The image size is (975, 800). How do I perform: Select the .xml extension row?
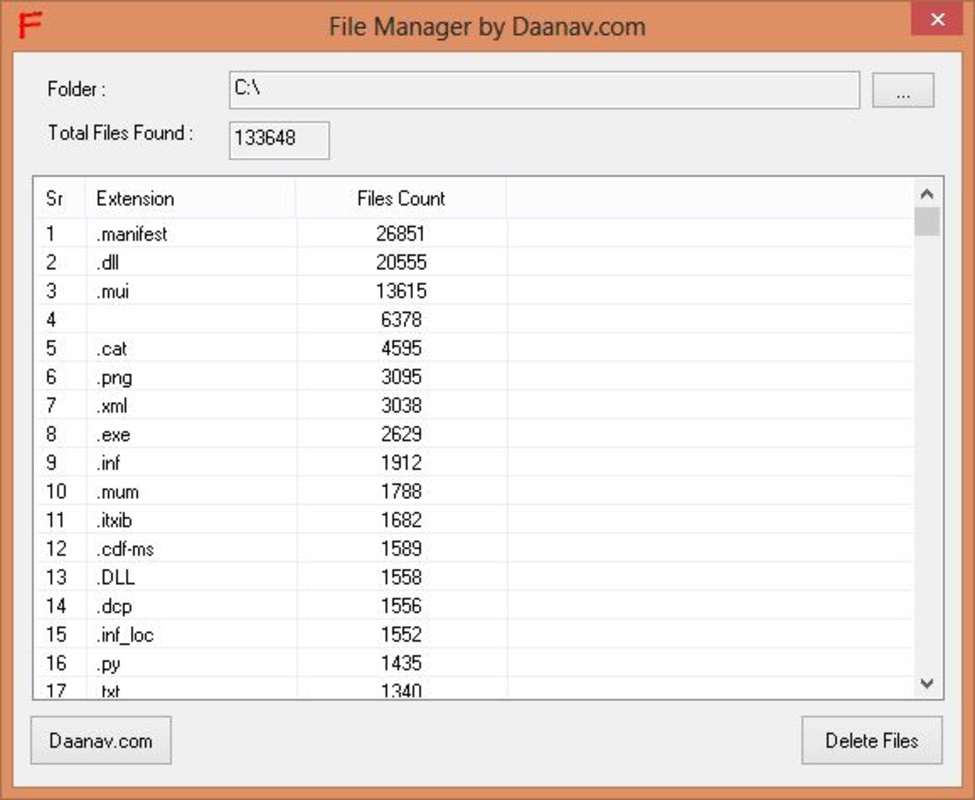(x=474, y=405)
